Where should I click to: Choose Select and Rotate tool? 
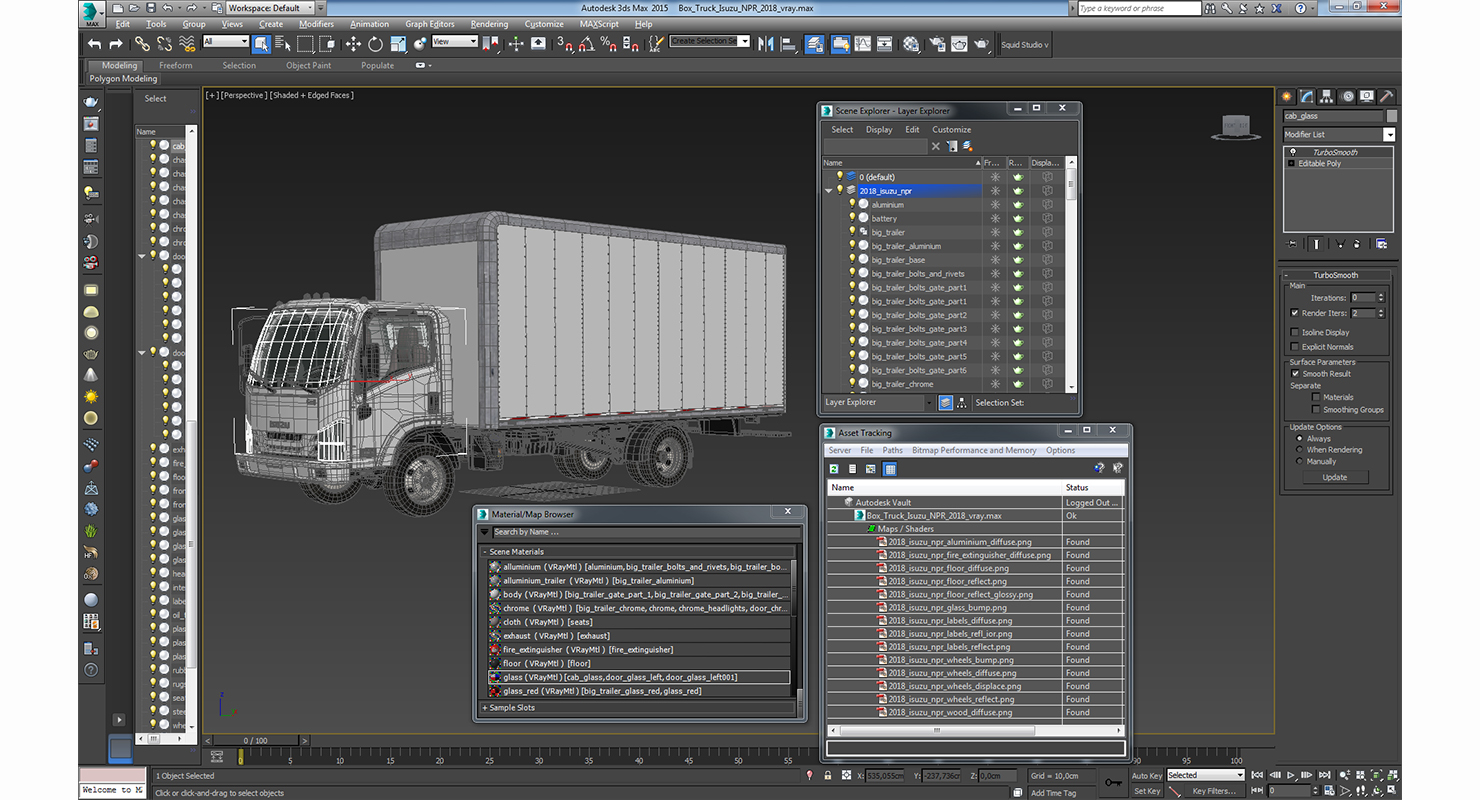[x=375, y=44]
